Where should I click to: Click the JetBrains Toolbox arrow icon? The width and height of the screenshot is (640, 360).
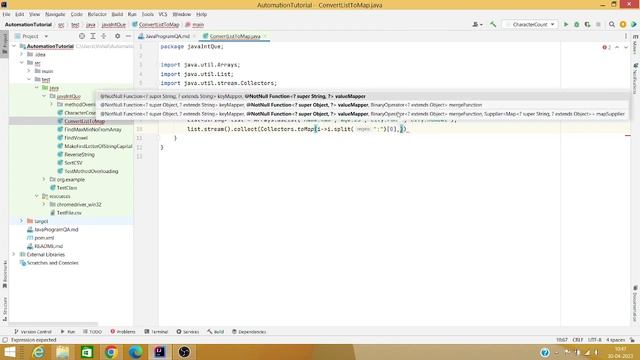pos(634,24)
